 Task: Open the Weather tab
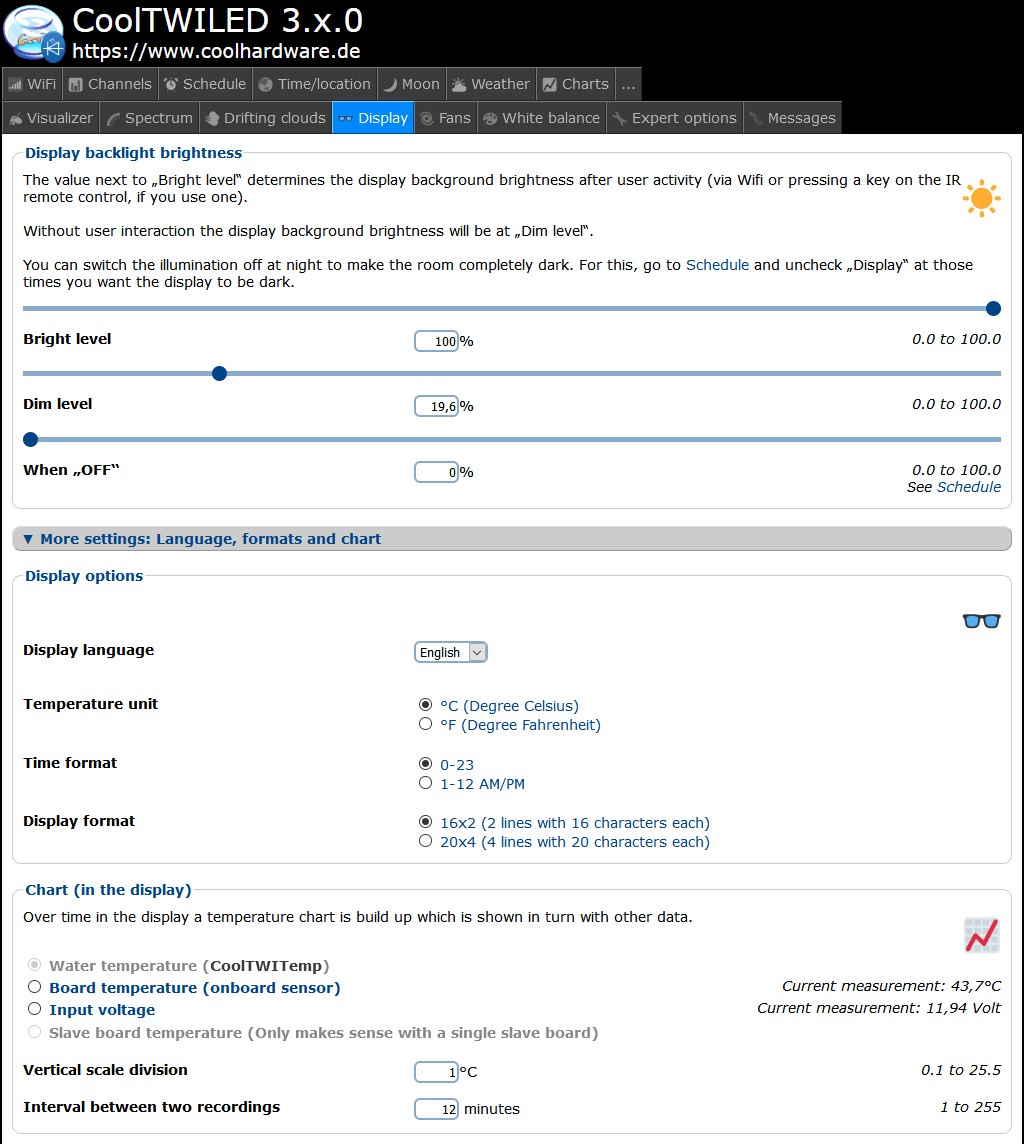pos(490,84)
